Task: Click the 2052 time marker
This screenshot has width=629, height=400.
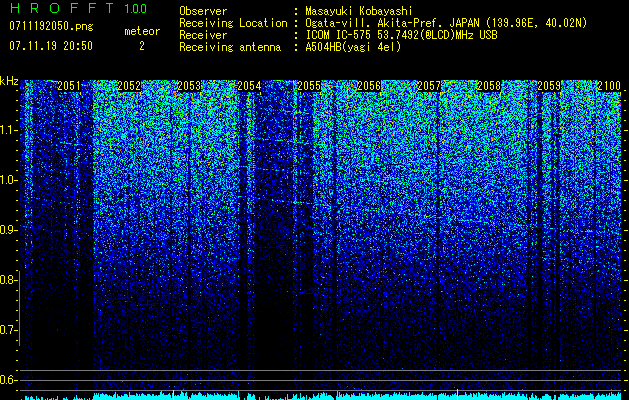Action: [129, 86]
